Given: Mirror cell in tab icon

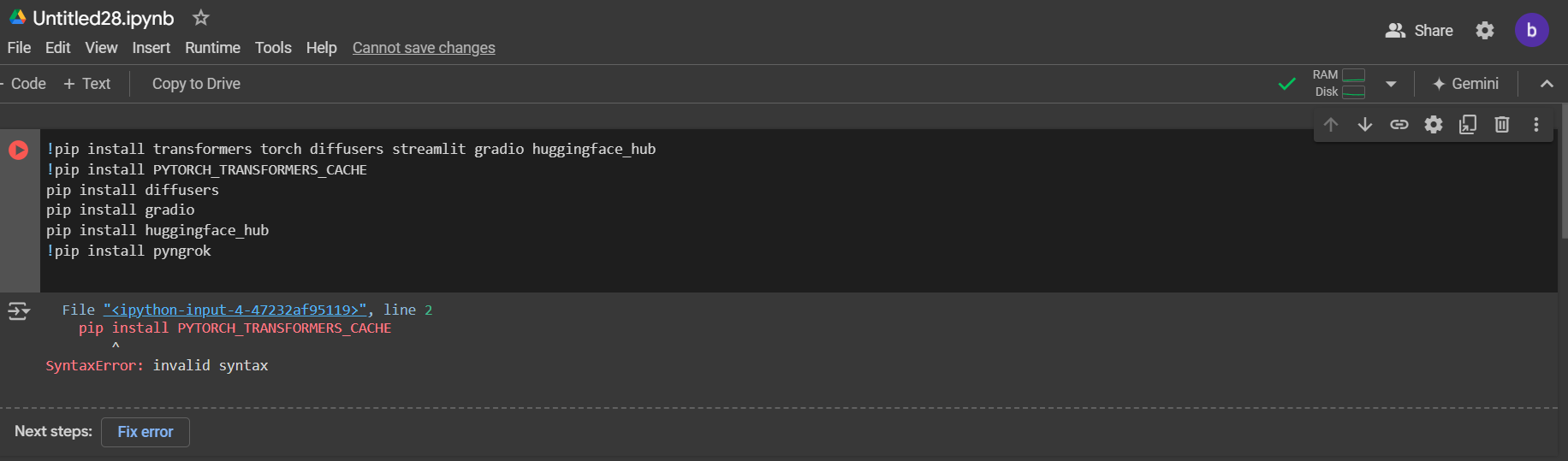Looking at the screenshot, I should coord(1468,125).
